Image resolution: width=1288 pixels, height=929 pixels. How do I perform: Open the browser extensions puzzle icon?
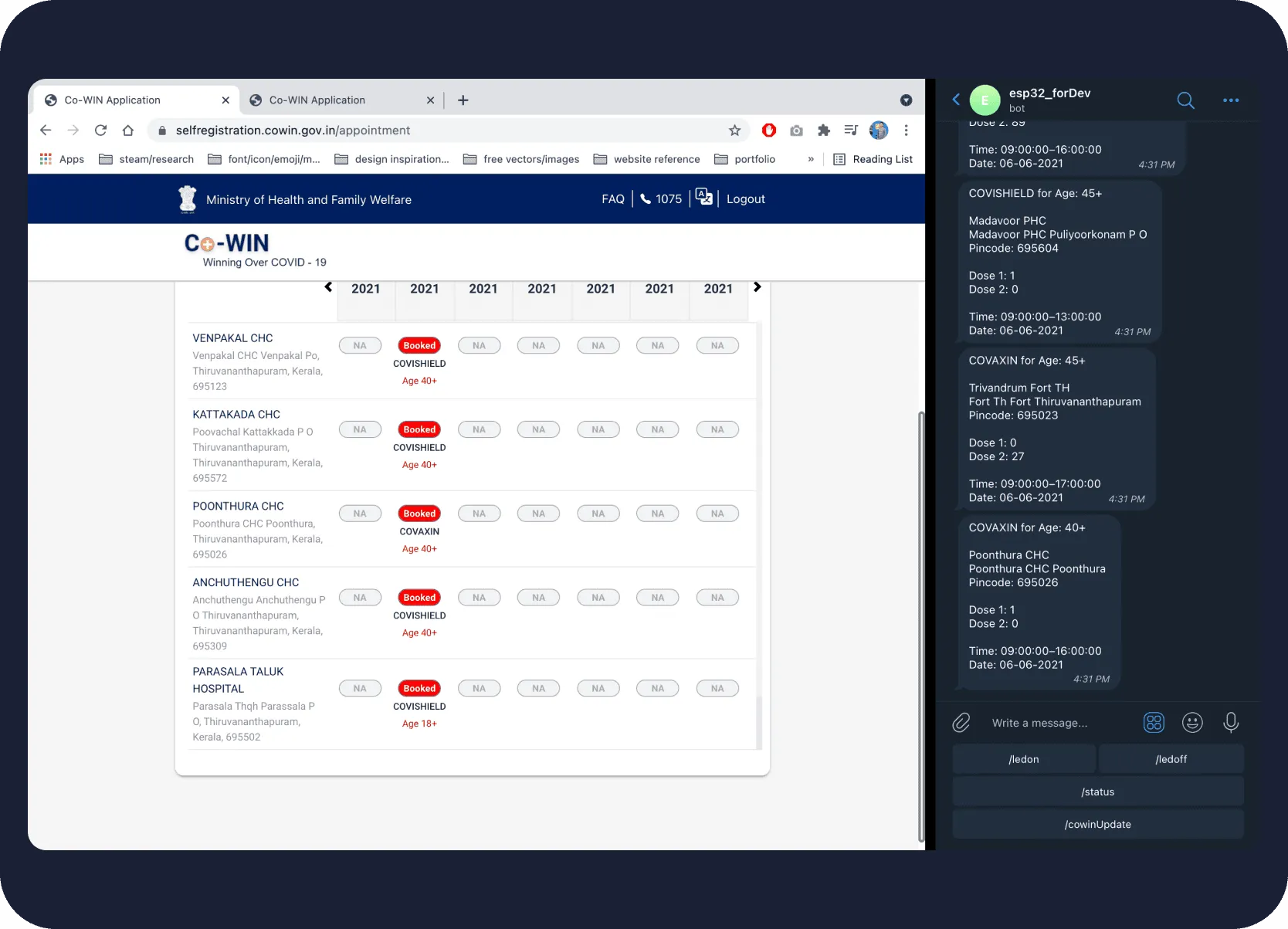pos(824,131)
